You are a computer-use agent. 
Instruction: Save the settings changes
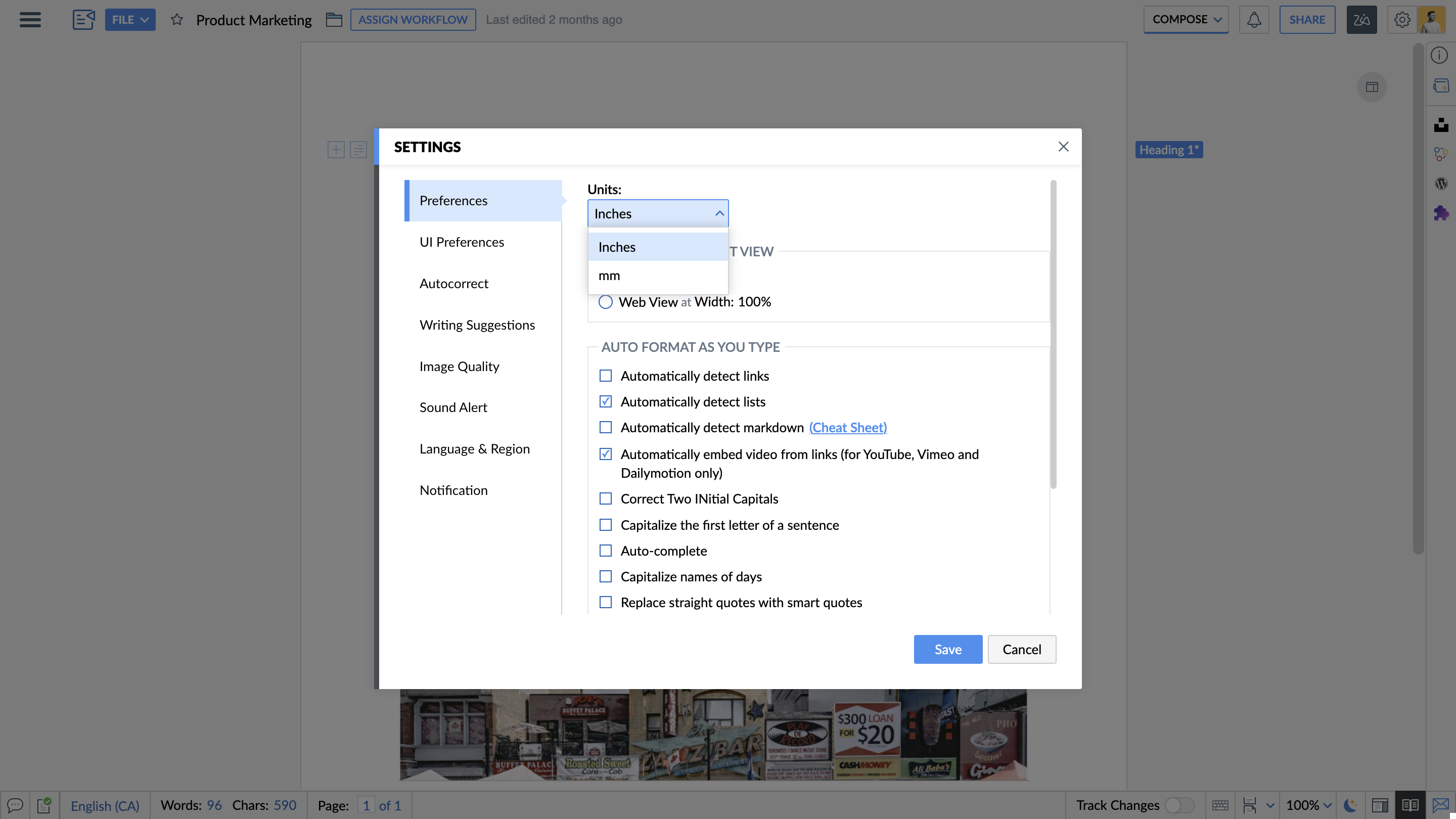948,650
